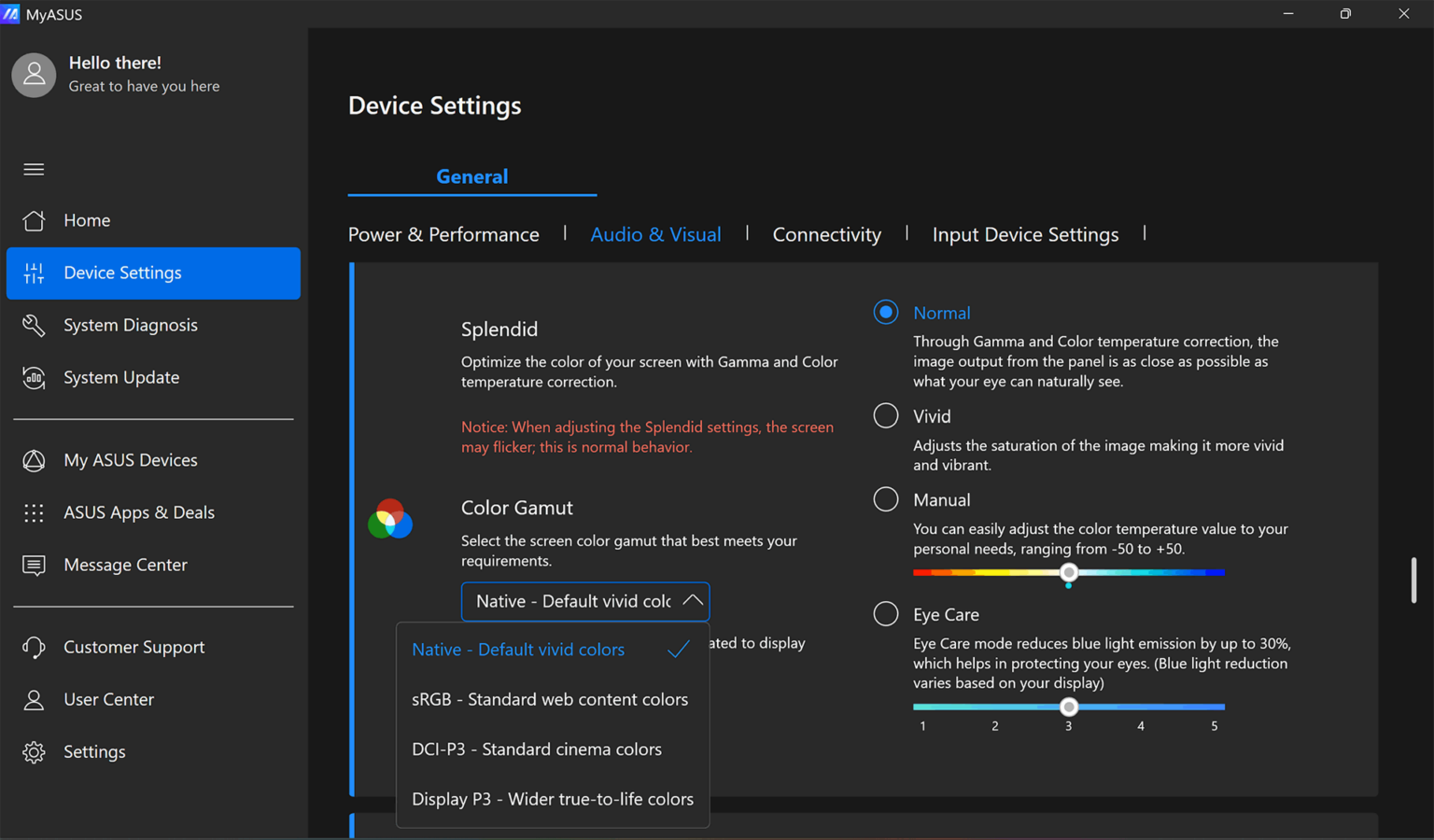The height and width of the screenshot is (840, 1434).
Task: Click the ASUS Apps & Deals grid icon
Action: click(34, 512)
